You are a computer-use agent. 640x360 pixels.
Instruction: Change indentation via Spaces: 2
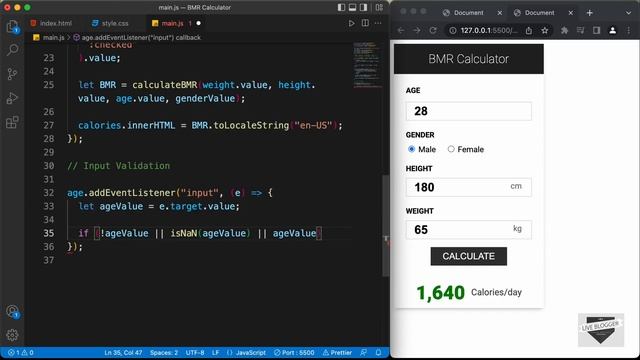click(x=164, y=353)
